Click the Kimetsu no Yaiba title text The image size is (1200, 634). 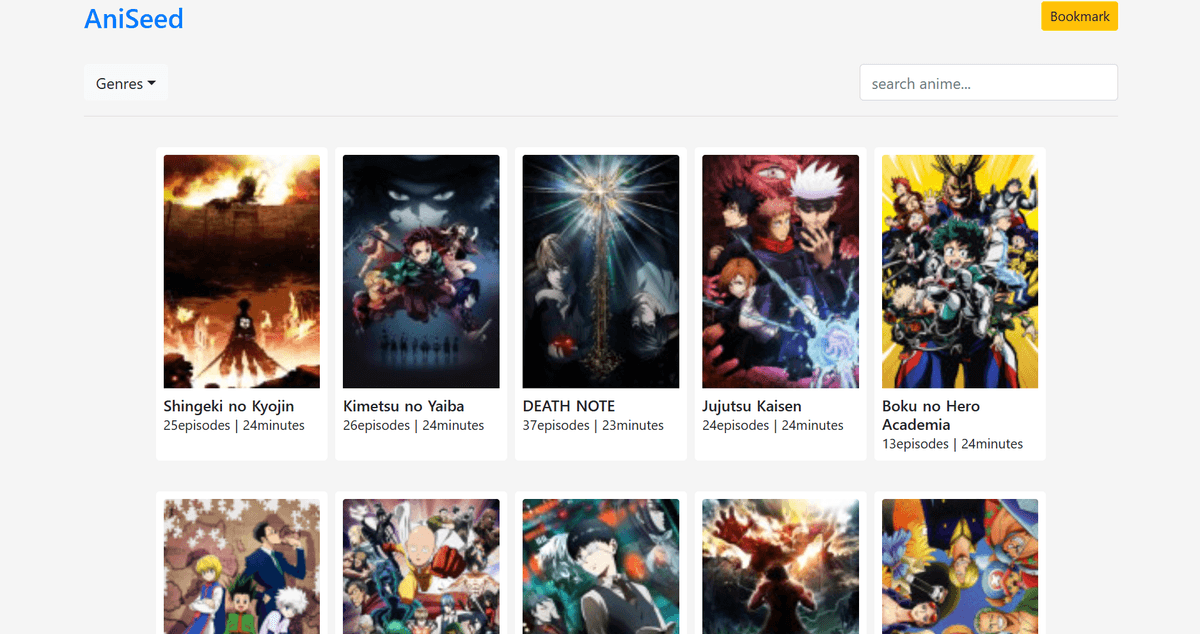point(403,406)
